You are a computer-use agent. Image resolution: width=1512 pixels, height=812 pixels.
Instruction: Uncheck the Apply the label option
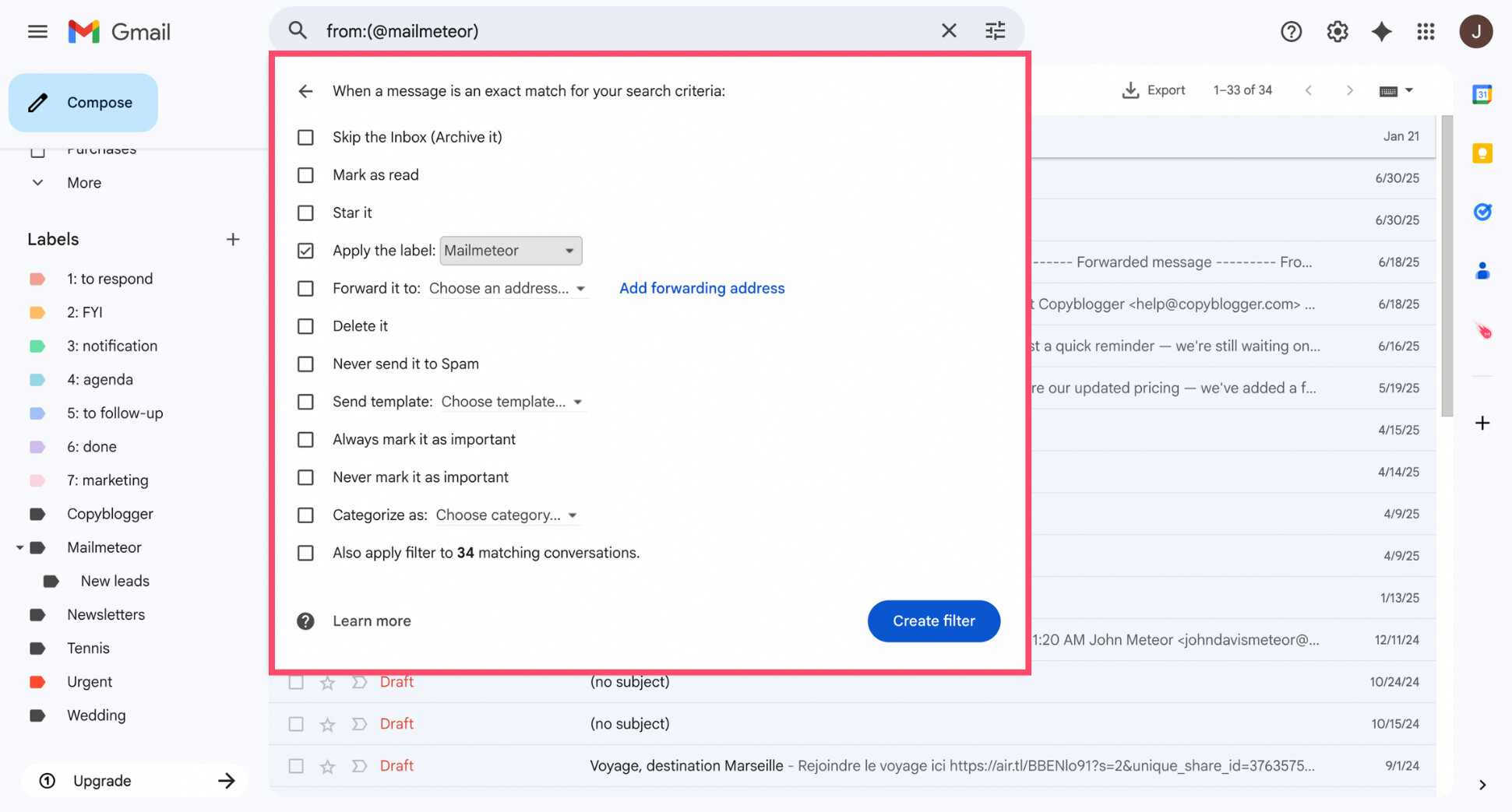point(305,250)
